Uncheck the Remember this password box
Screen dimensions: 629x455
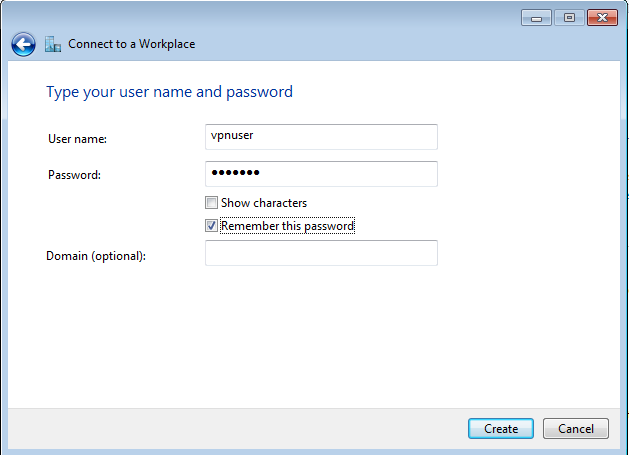tap(211, 226)
